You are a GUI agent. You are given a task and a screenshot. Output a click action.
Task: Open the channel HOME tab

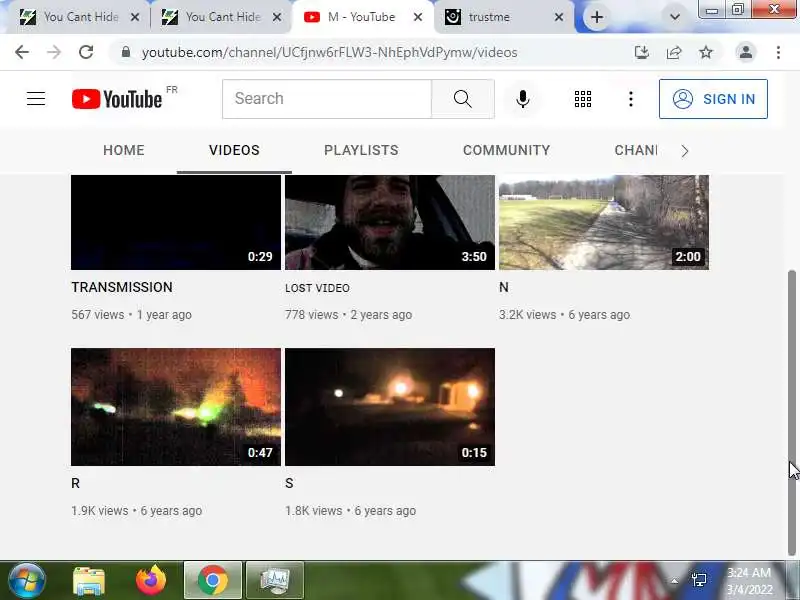[123, 150]
